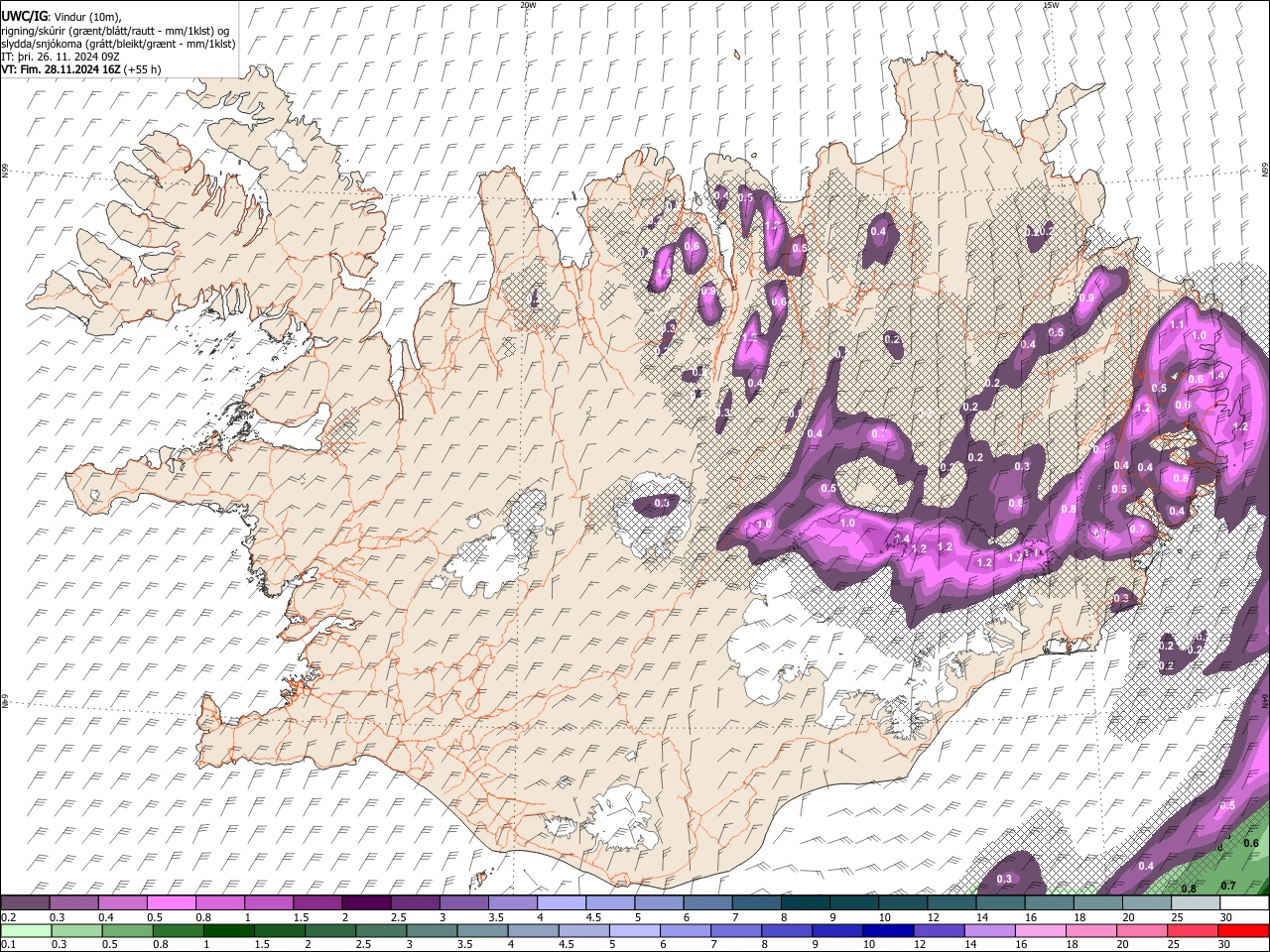Click the 'UWC/IG: Vindur (10m),' title line
The image size is (1270, 952).
[x=62, y=16]
